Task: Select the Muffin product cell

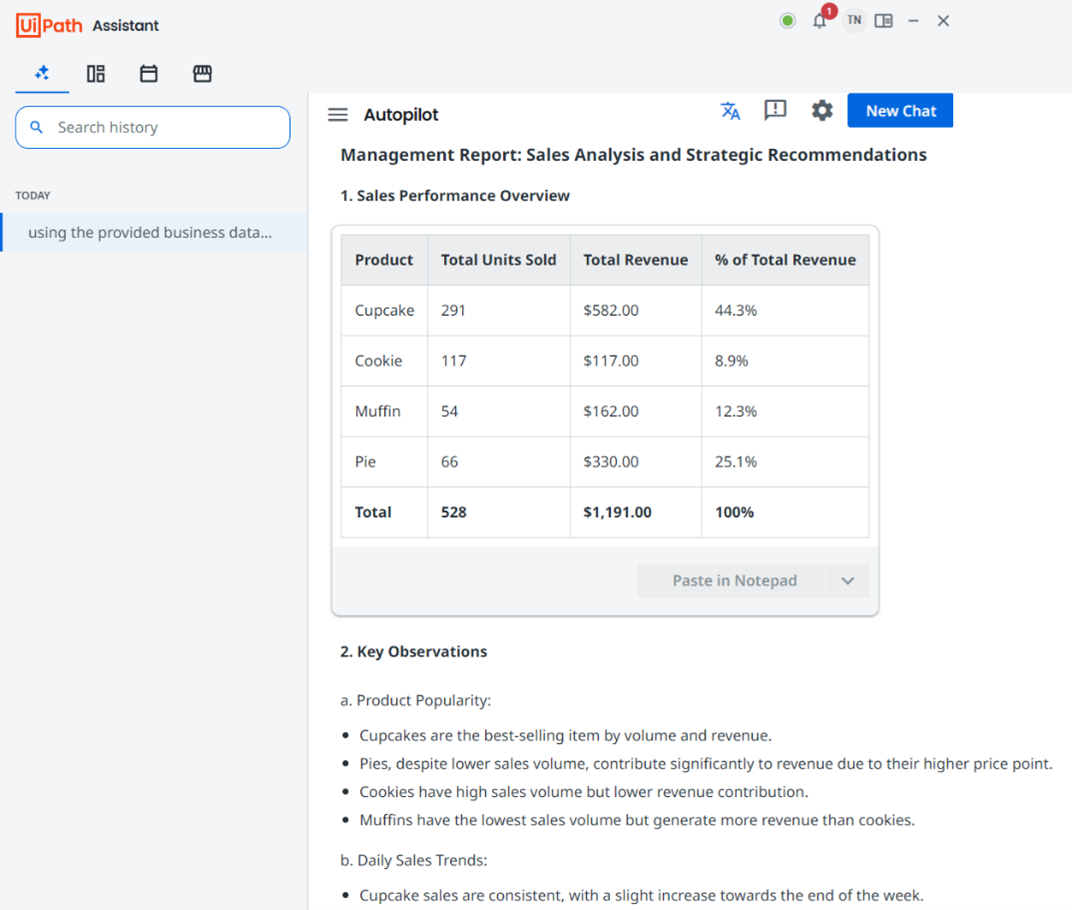Action: (x=384, y=412)
